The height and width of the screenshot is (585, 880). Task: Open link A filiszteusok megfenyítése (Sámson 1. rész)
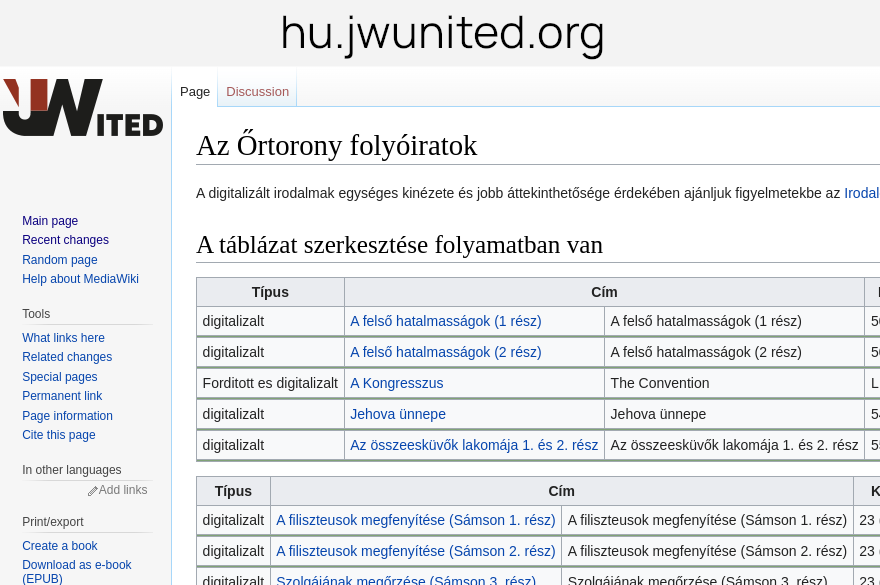coord(416,520)
